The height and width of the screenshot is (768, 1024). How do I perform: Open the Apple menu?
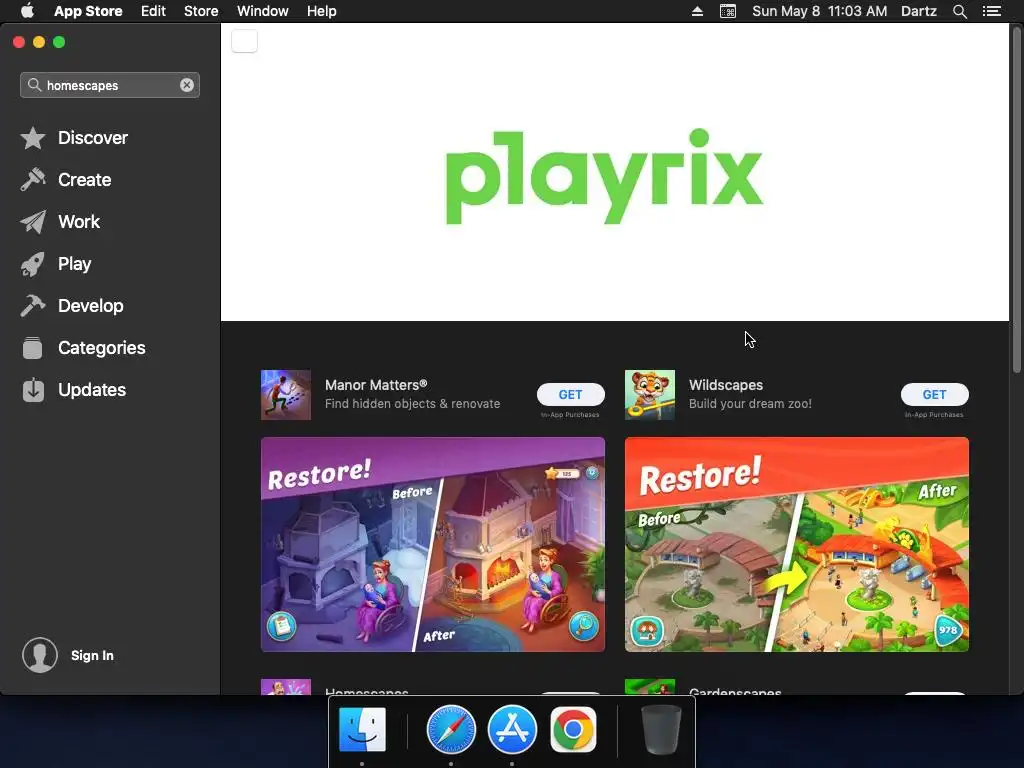click(x=27, y=11)
